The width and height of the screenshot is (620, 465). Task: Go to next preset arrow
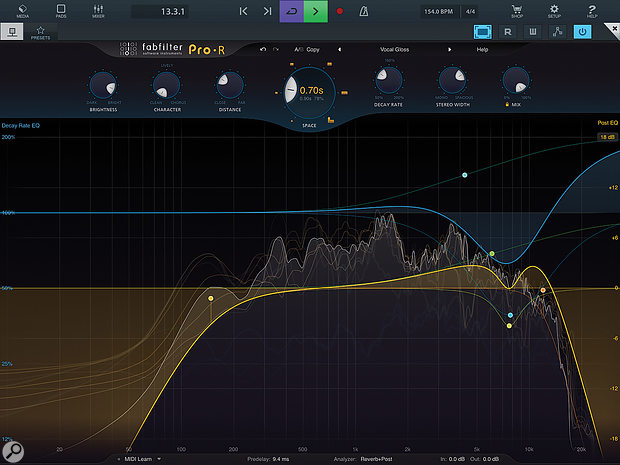(449, 49)
